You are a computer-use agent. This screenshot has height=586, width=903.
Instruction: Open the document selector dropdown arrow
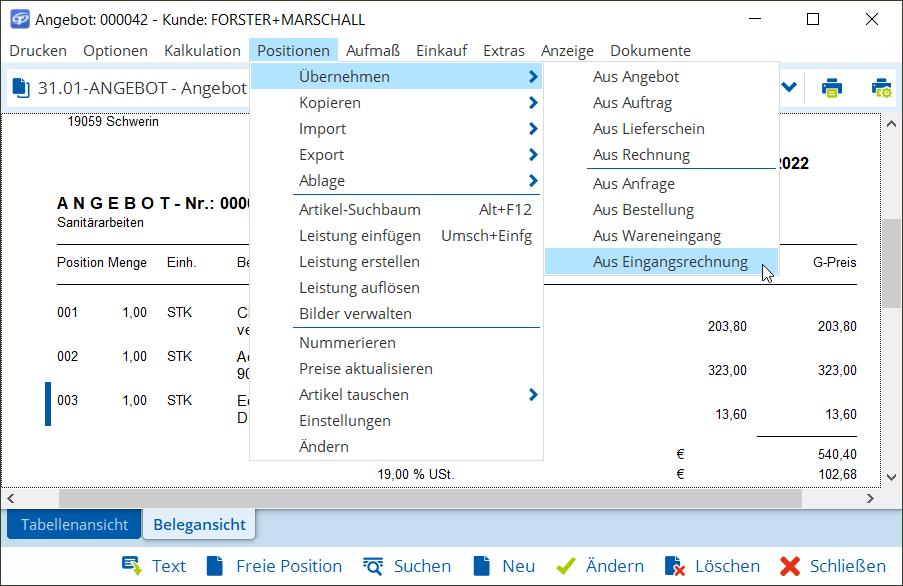[x=789, y=88]
